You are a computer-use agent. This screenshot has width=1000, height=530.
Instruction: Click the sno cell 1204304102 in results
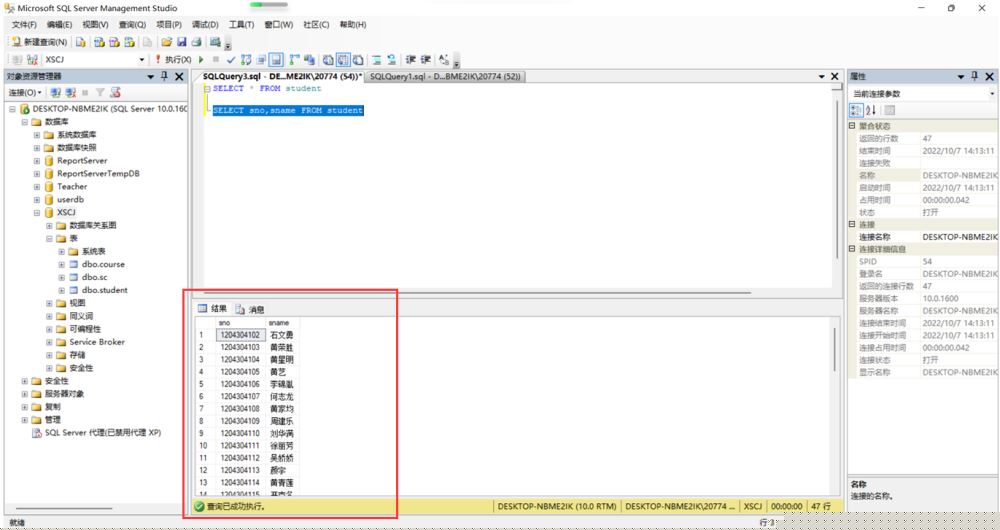click(x=240, y=335)
